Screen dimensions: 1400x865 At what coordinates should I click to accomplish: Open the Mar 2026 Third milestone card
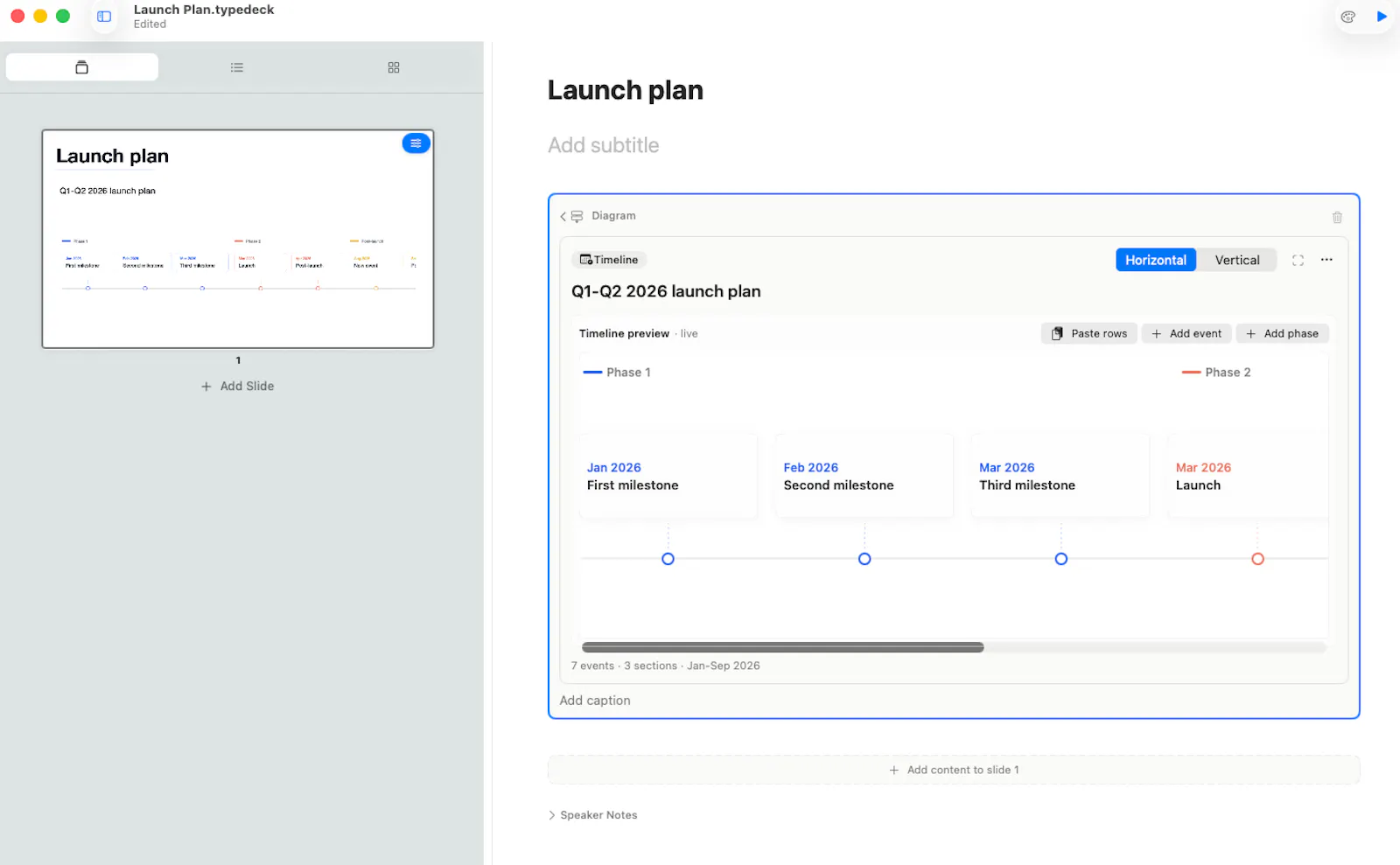(1060, 477)
